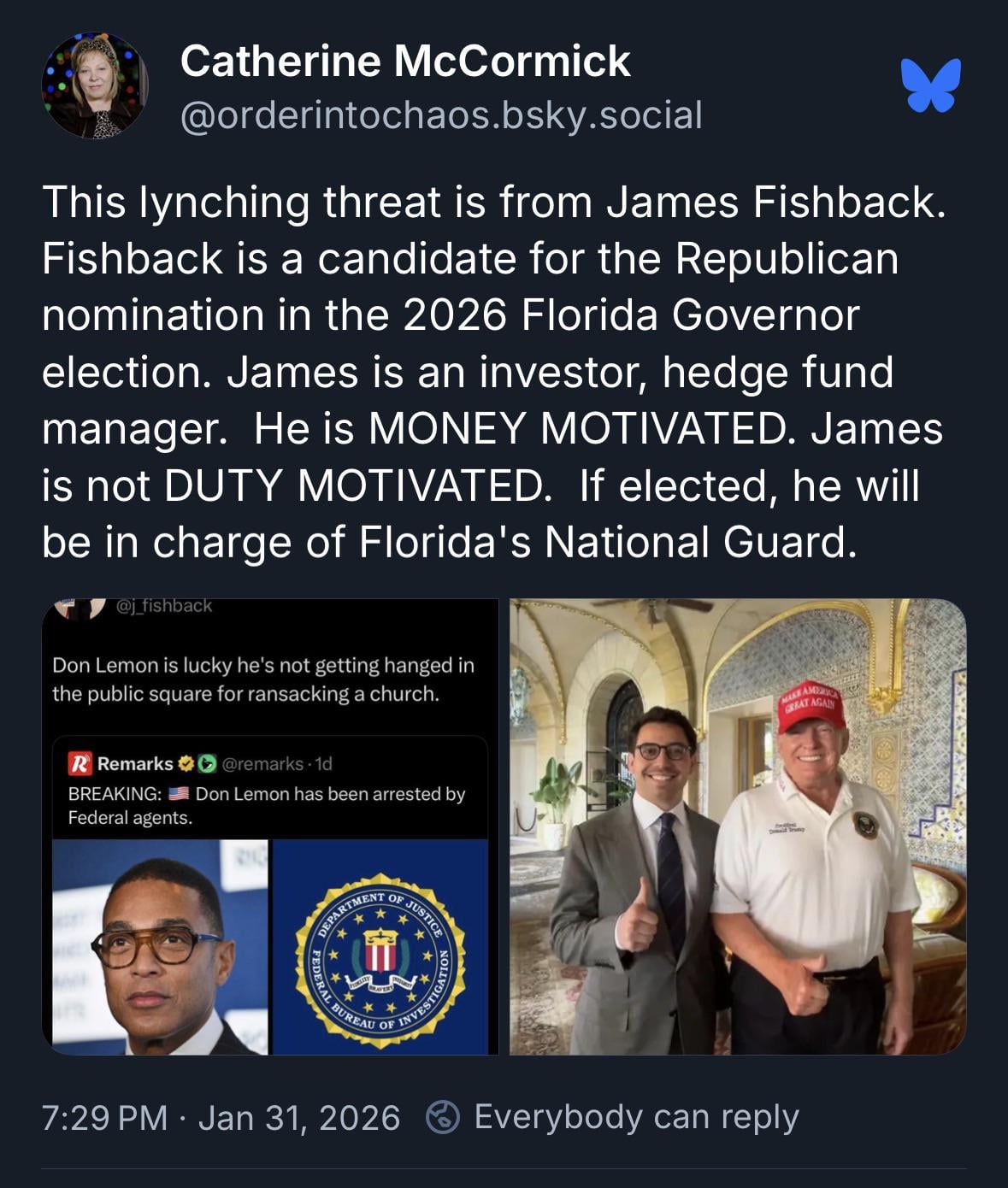1008x1188 pixels.
Task: Click the Catherine McCormick display name
Action: click(x=405, y=62)
